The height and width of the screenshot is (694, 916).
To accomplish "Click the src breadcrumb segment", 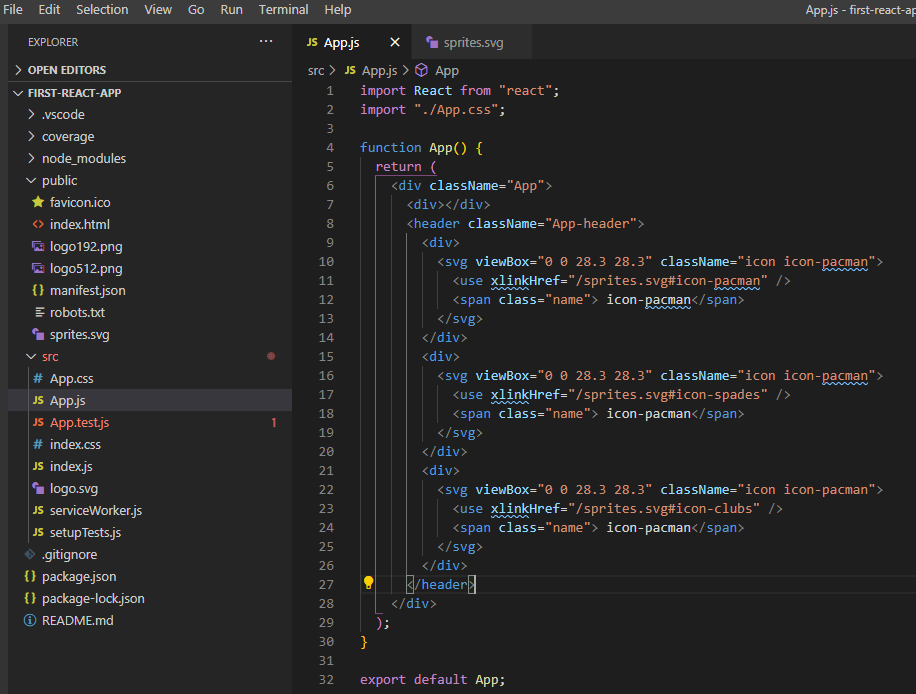I will click(x=316, y=70).
